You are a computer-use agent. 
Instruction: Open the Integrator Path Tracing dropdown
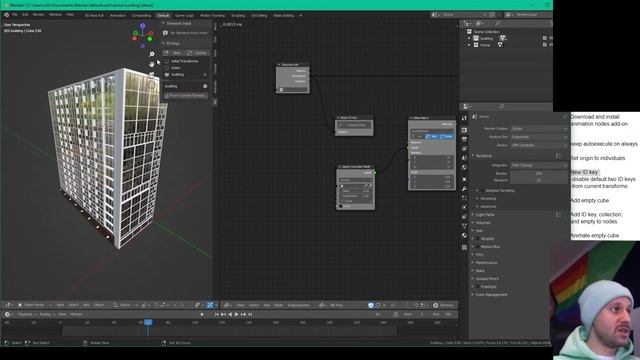tap(539, 165)
